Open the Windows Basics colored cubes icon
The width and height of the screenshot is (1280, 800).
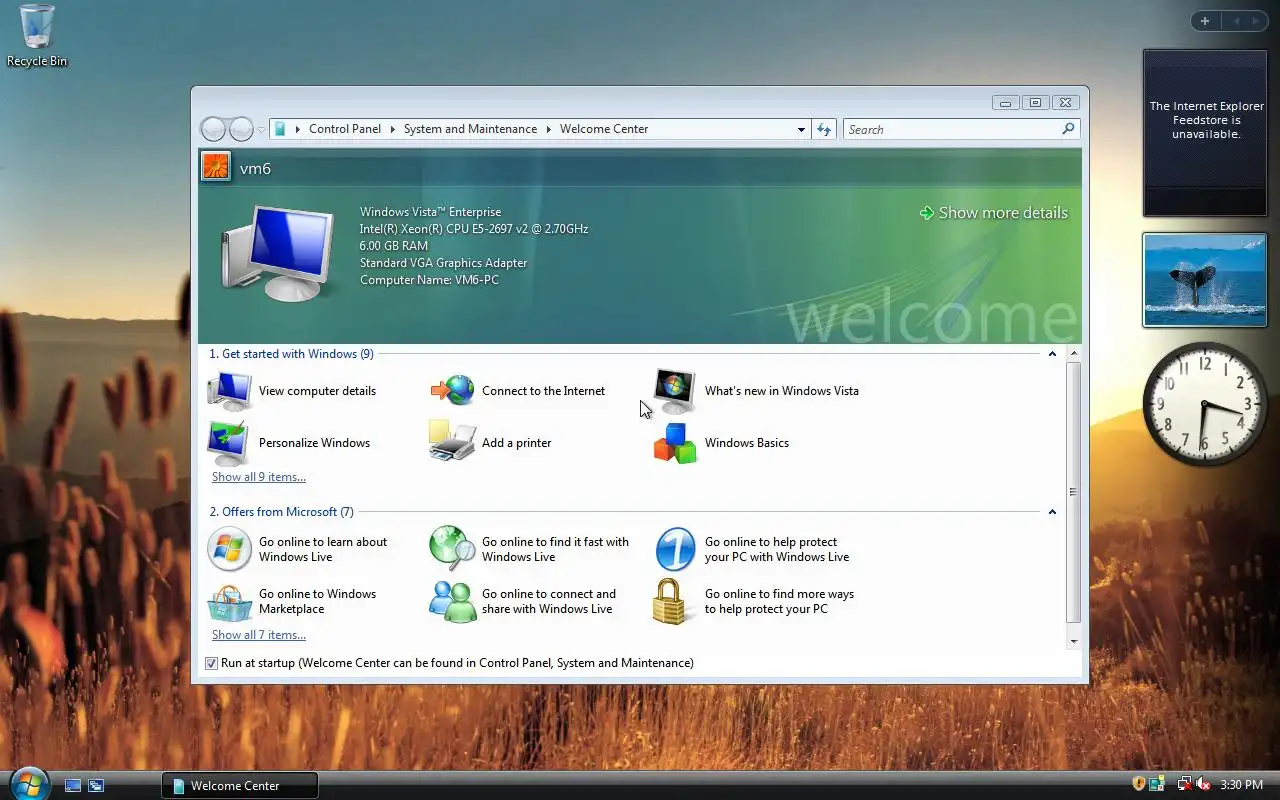tap(675, 443)
